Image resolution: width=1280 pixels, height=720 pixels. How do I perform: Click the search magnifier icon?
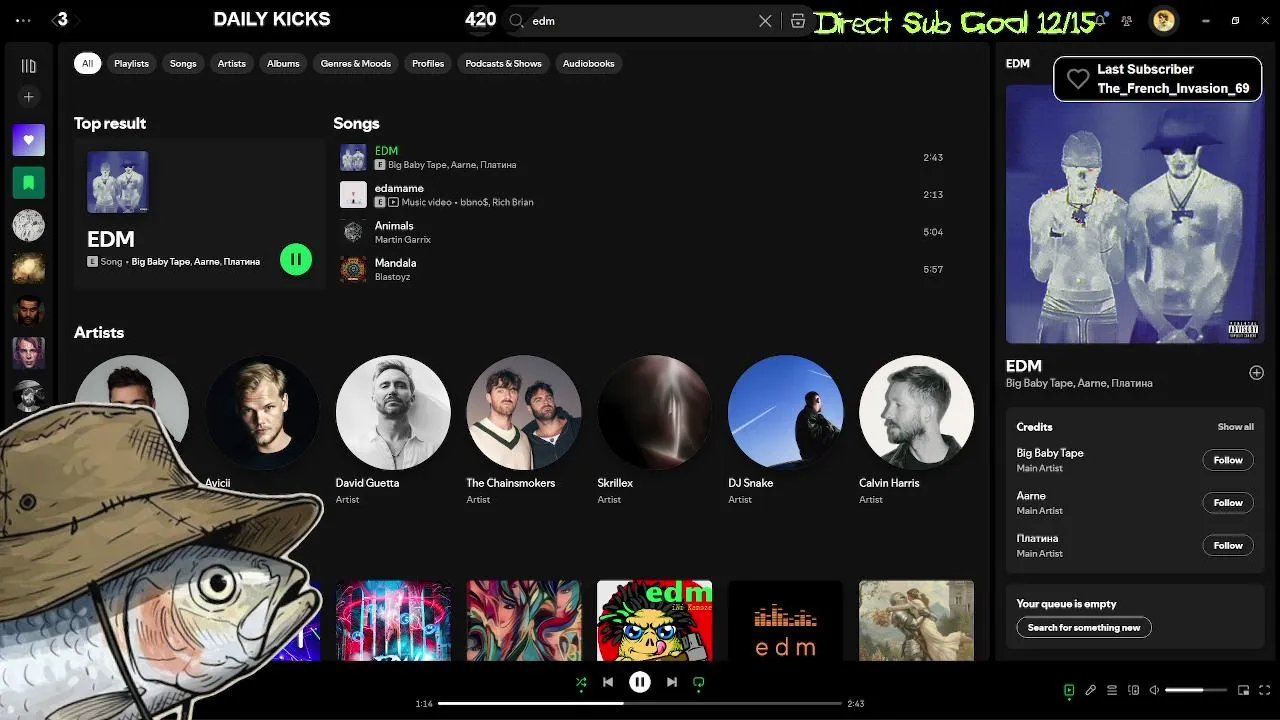click(x=517, y=21)
